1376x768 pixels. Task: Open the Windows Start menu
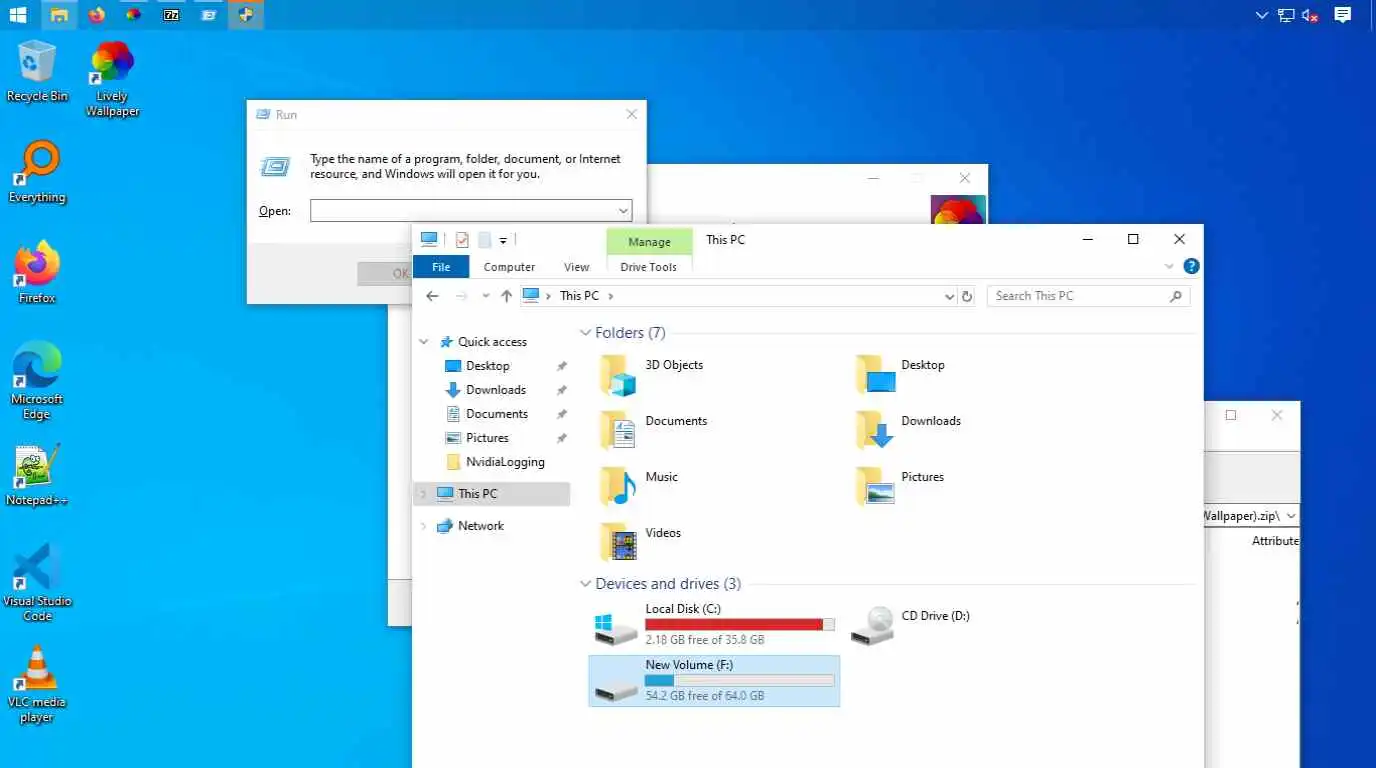(x=18, y=15)
